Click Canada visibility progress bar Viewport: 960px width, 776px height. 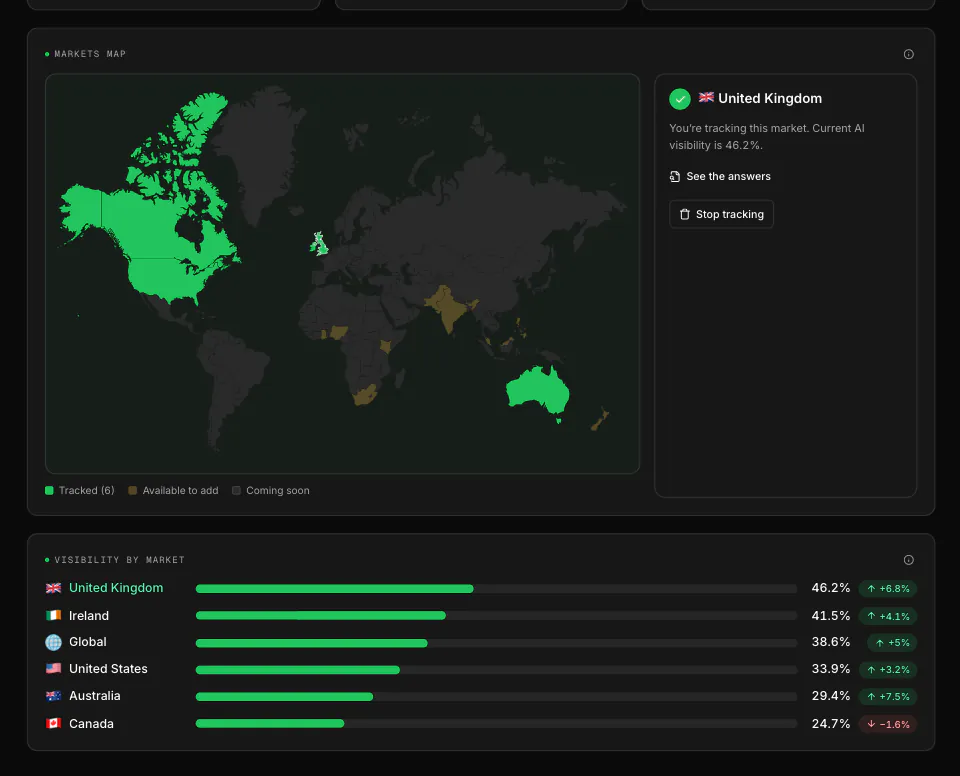[x=496, y=723]
